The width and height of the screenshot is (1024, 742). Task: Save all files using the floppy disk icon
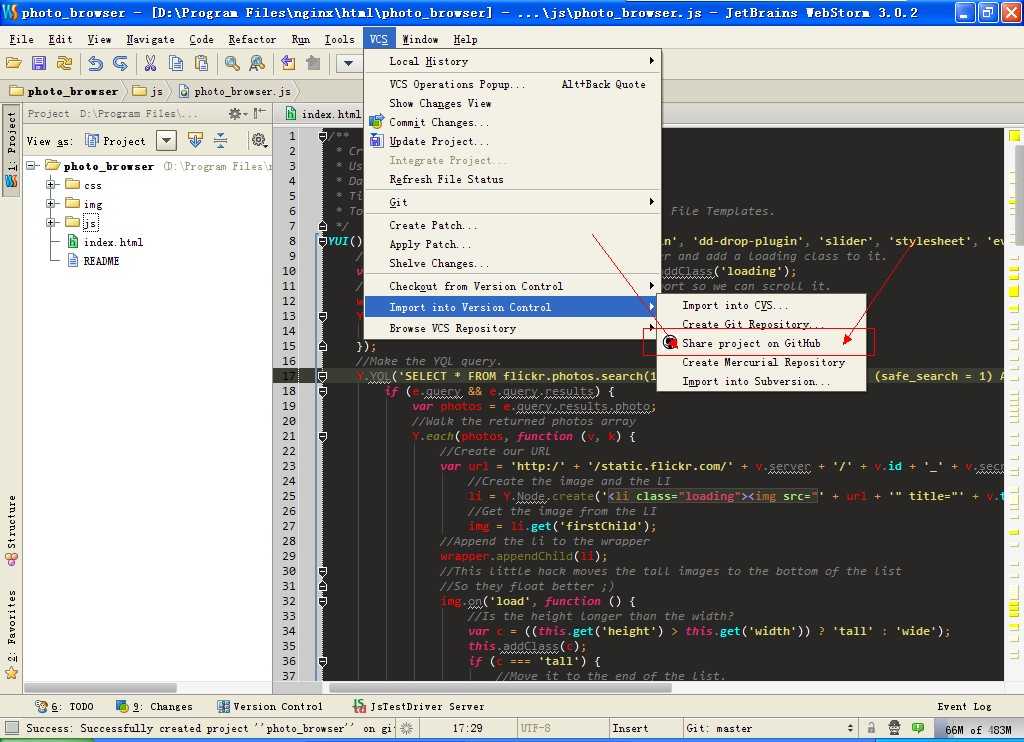pyautogui.click(x=39, y=63)
